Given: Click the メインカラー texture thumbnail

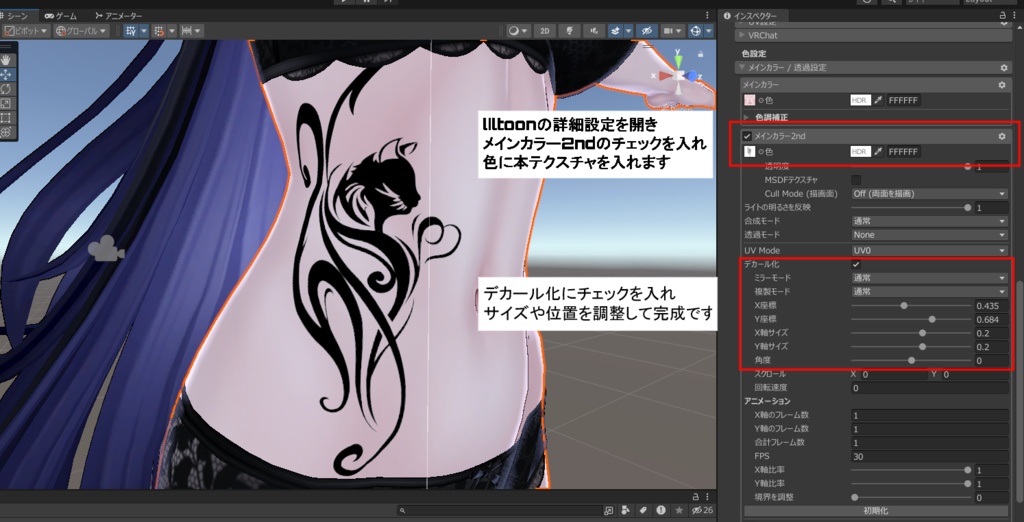Looking at the screenshot, I should click(750, 100).
